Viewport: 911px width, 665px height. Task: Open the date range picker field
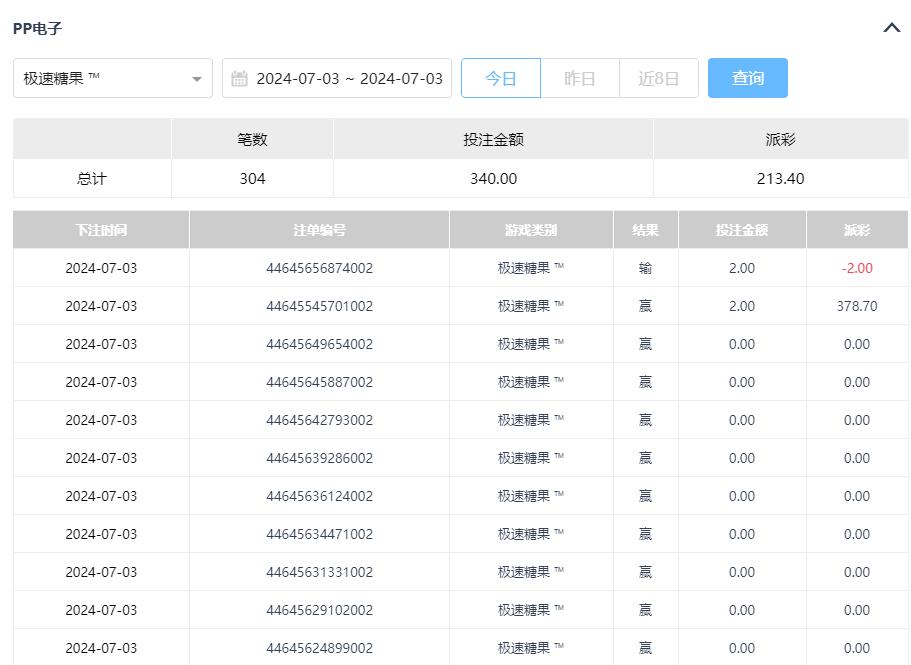348,78
